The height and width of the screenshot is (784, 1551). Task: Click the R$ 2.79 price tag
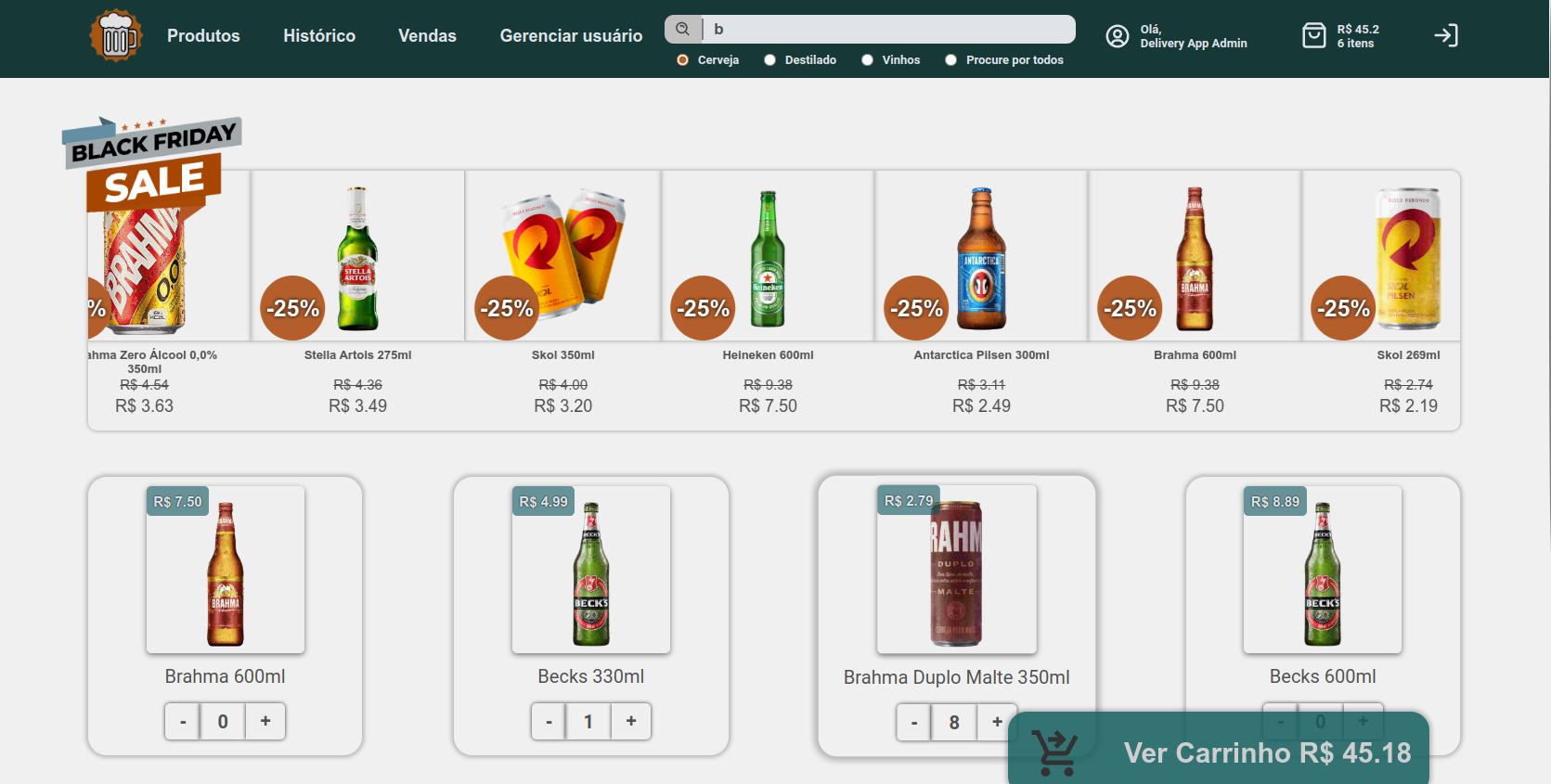click(909, 500)
